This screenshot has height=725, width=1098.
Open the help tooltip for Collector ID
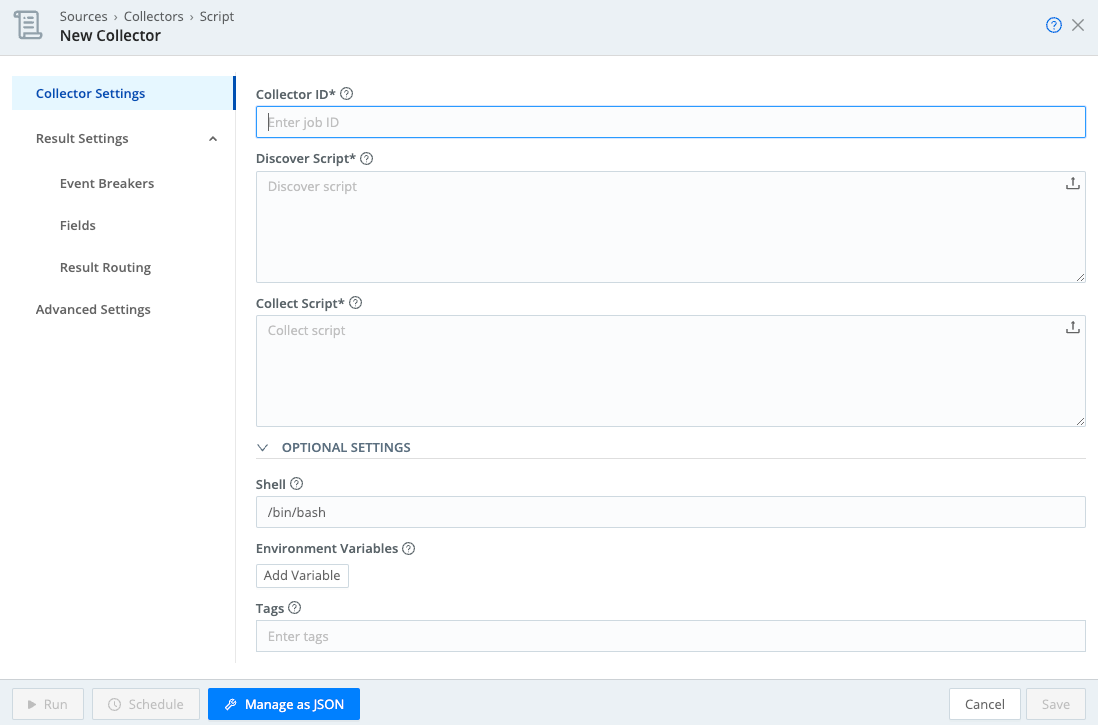(x=346, y=93)
